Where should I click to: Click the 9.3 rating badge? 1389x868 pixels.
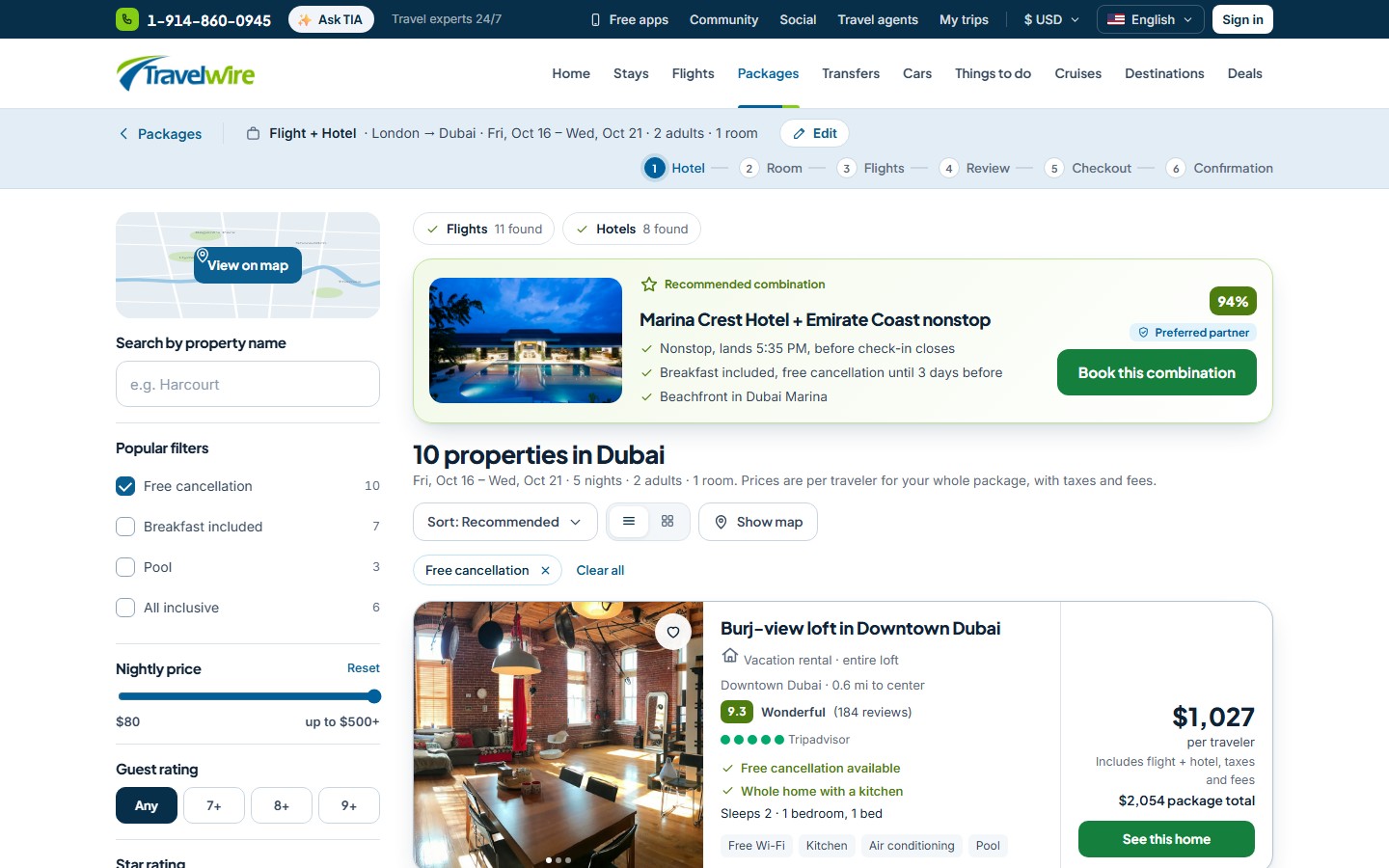pos(737,712)
